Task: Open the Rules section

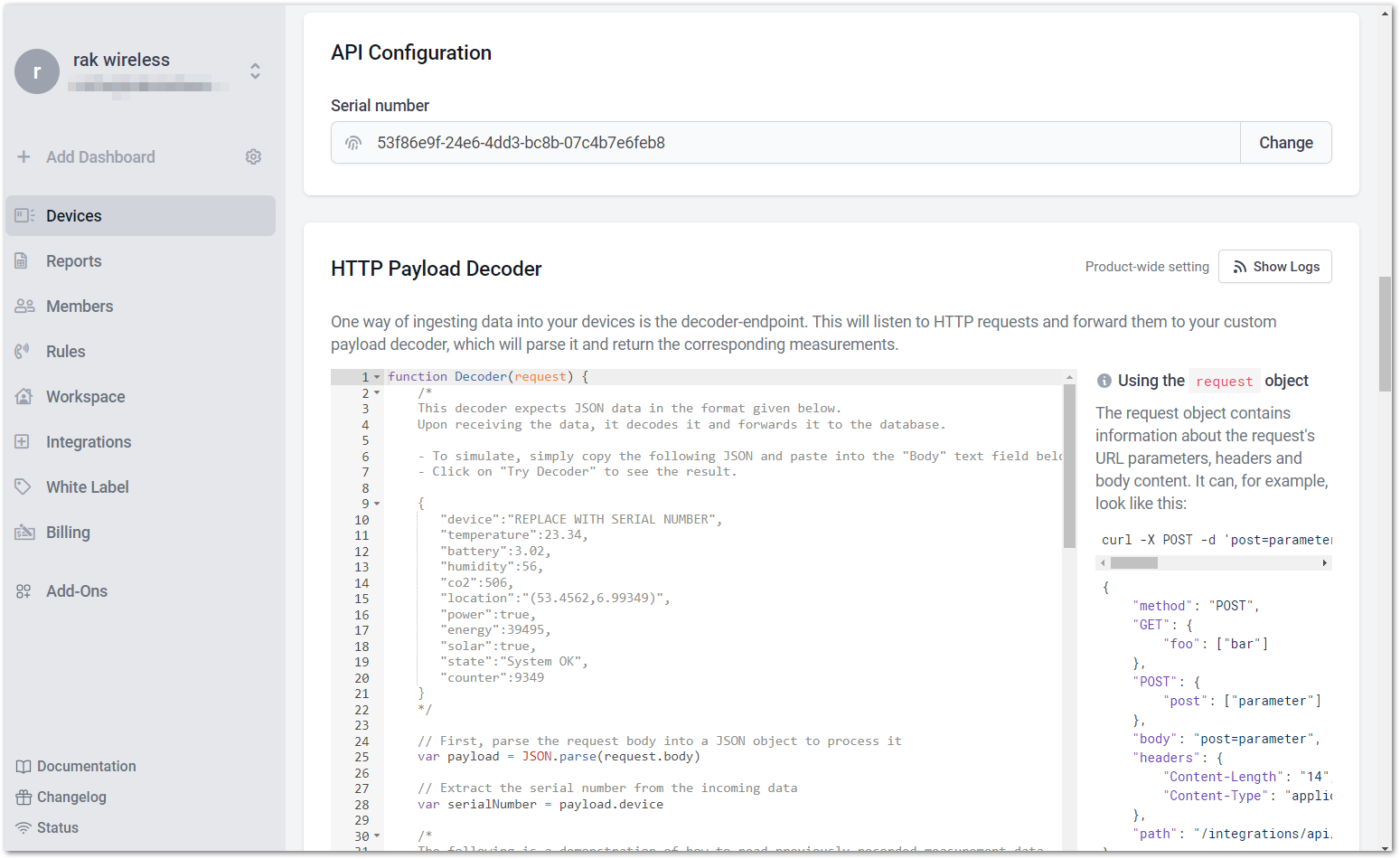Action: [140, 351]
